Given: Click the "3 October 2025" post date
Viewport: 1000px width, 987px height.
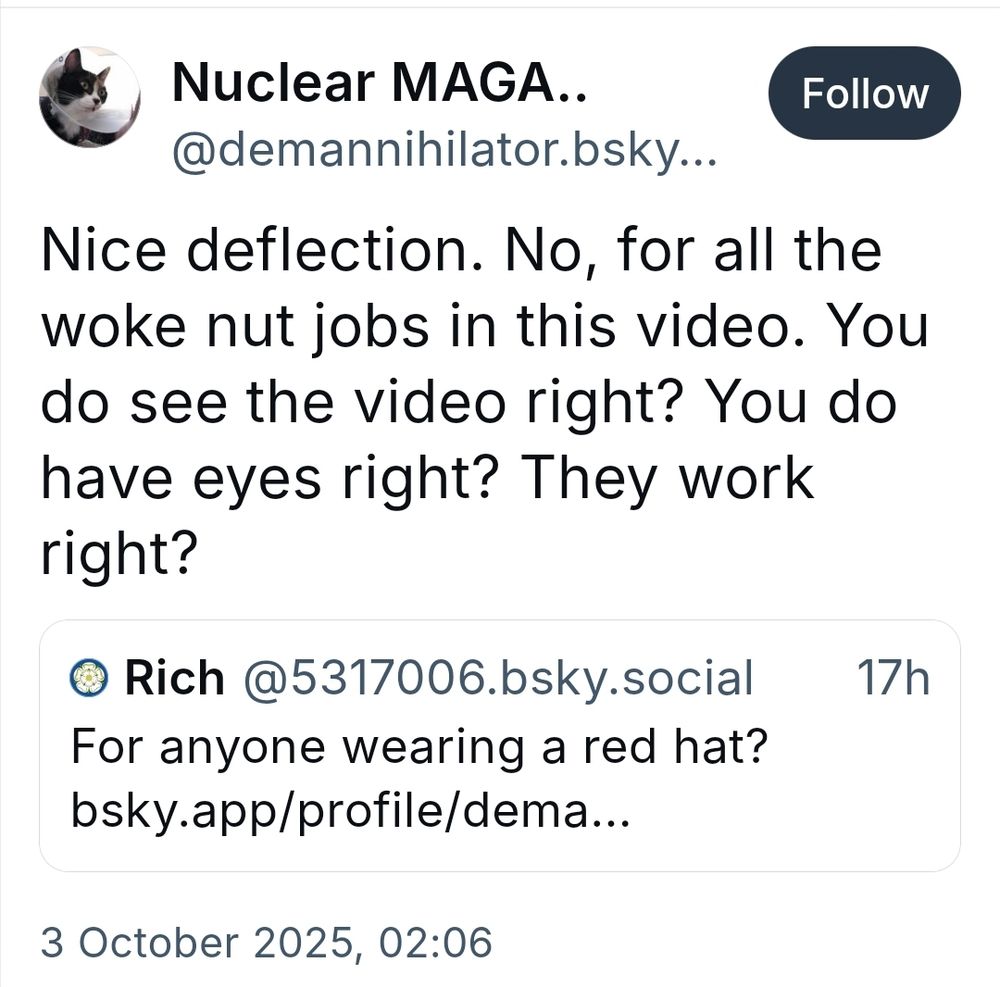Looking at the screenshot, I should tap(195, 942).
